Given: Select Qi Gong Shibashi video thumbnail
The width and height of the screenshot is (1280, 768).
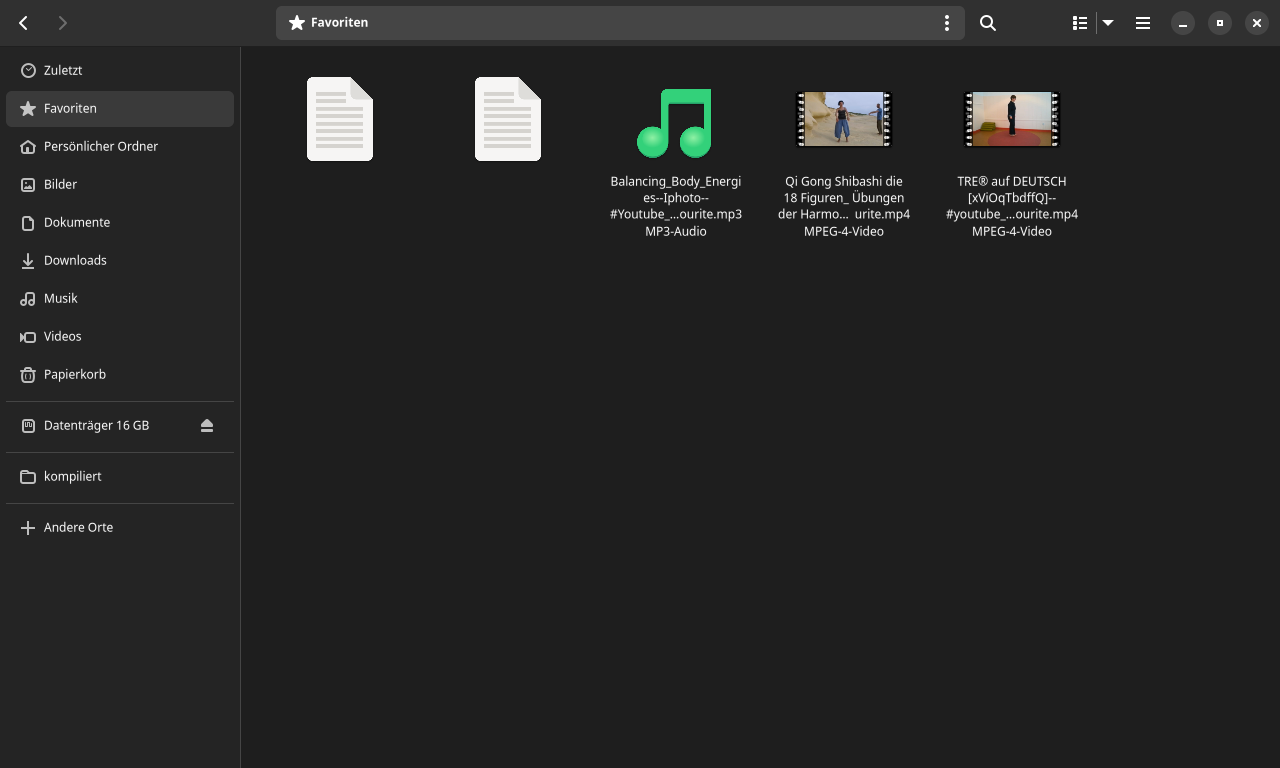Looking at the screenshot, I should 843,119.
